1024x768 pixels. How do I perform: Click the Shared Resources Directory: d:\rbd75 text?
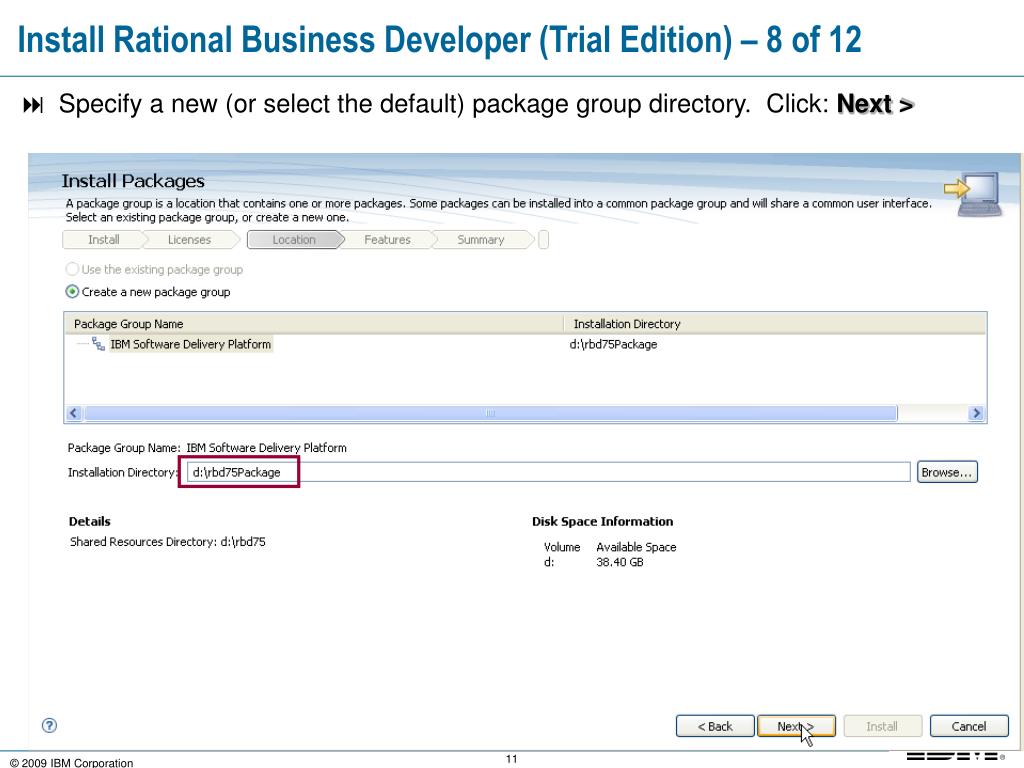coord(168,541)
